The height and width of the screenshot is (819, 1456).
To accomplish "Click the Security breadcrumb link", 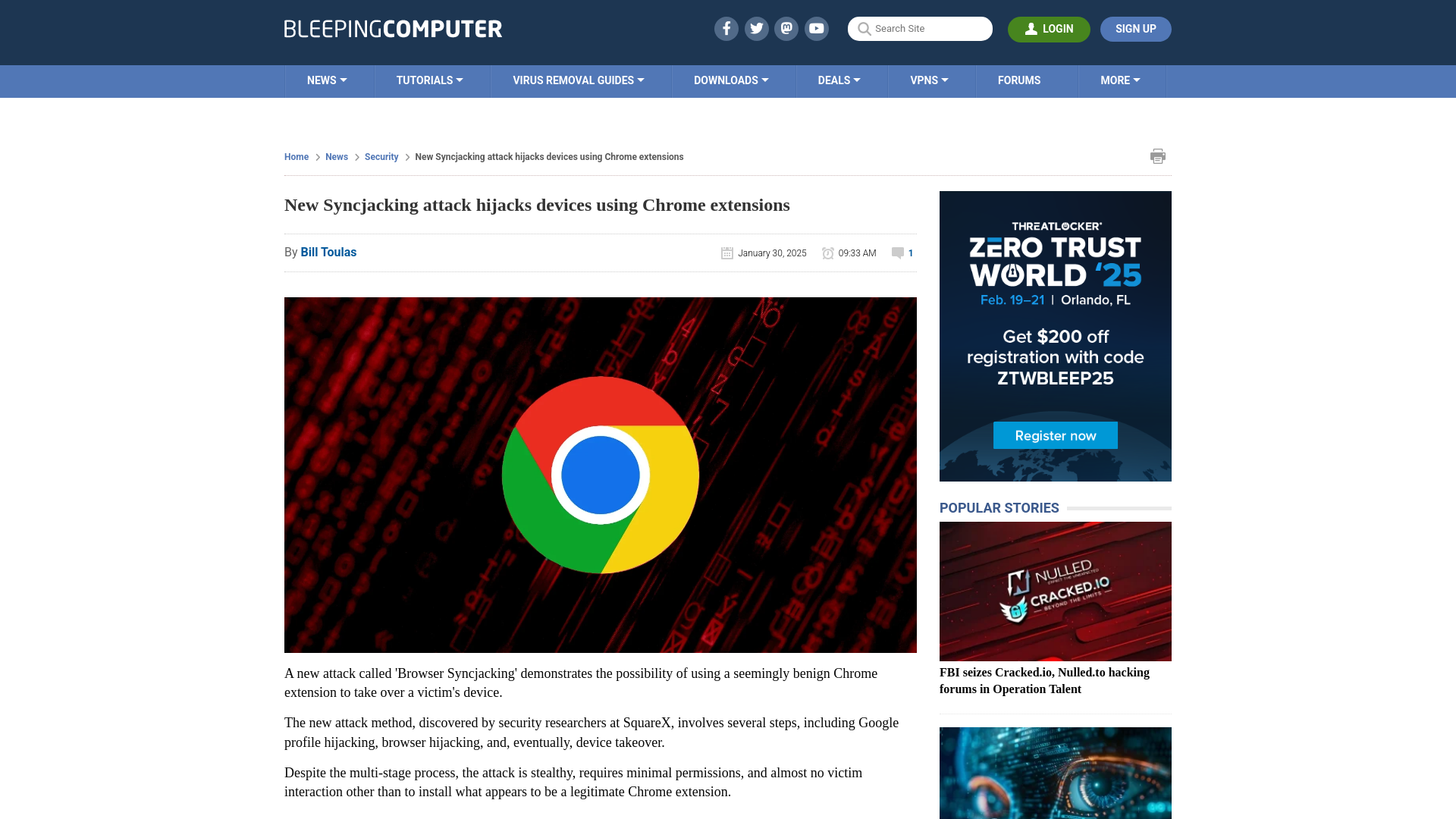I will tap(382, 156).
